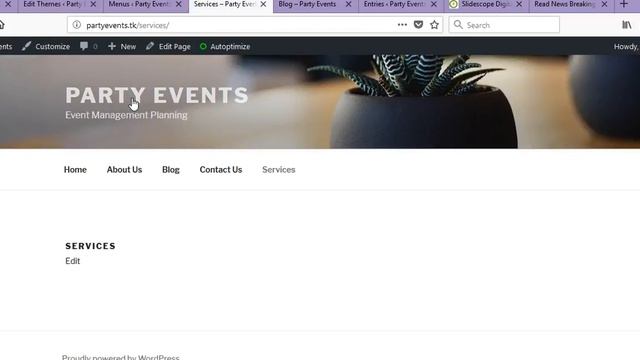Click Edit Page in admin bar

point(175,47)
